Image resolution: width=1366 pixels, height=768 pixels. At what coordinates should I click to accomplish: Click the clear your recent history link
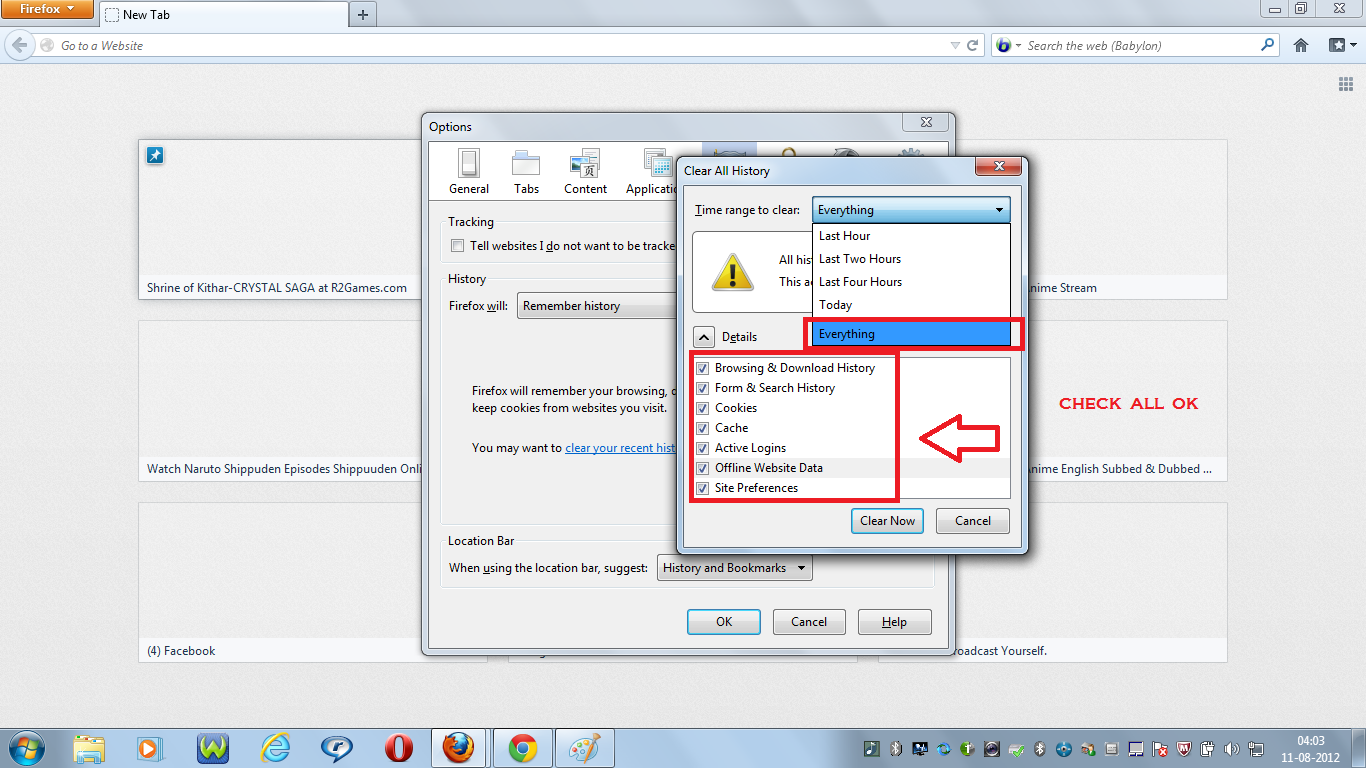[x=621, y=448]
